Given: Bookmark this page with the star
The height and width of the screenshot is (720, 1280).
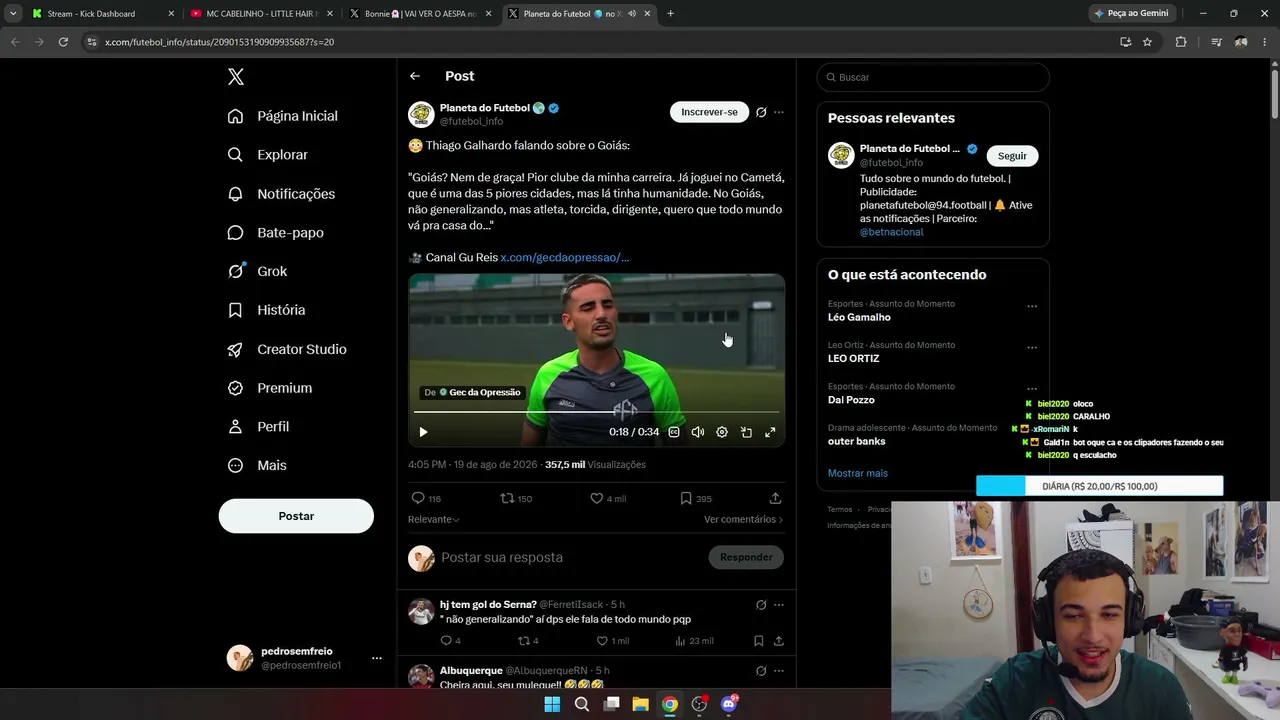Looking at the screenshot, I should pyautogui.click(x=1147, y=42).
